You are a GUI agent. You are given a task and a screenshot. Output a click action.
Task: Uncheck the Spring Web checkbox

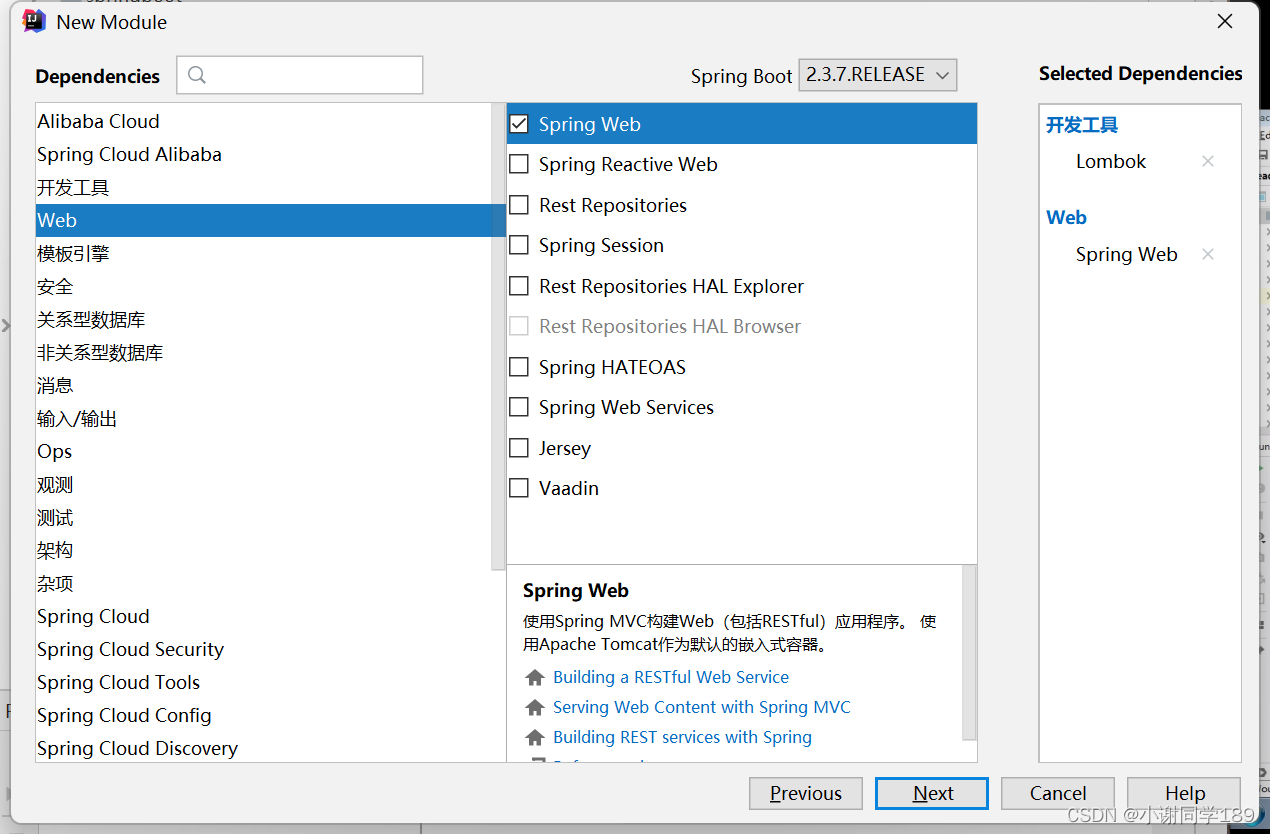(x=519, y=124)
